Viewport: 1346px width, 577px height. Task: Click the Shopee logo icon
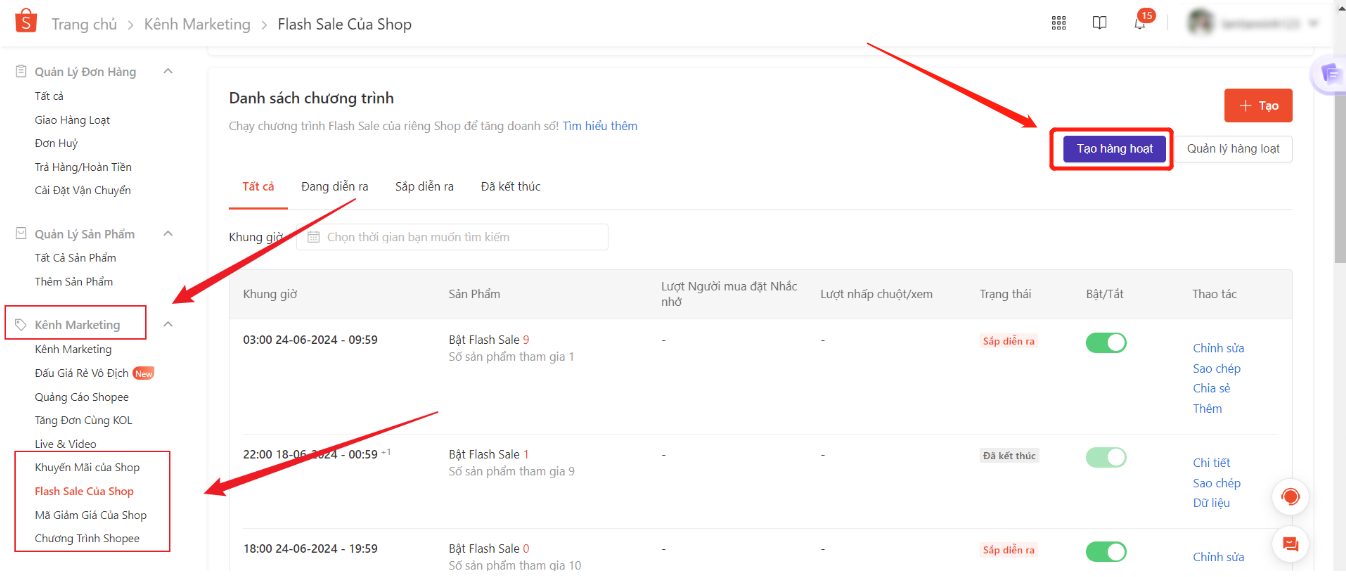tap(26, 22)
